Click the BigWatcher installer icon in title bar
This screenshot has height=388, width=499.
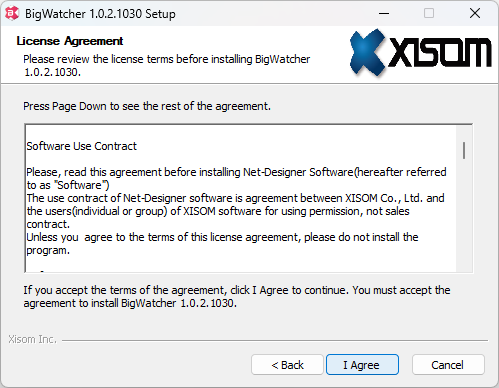[x=12, y=13]
